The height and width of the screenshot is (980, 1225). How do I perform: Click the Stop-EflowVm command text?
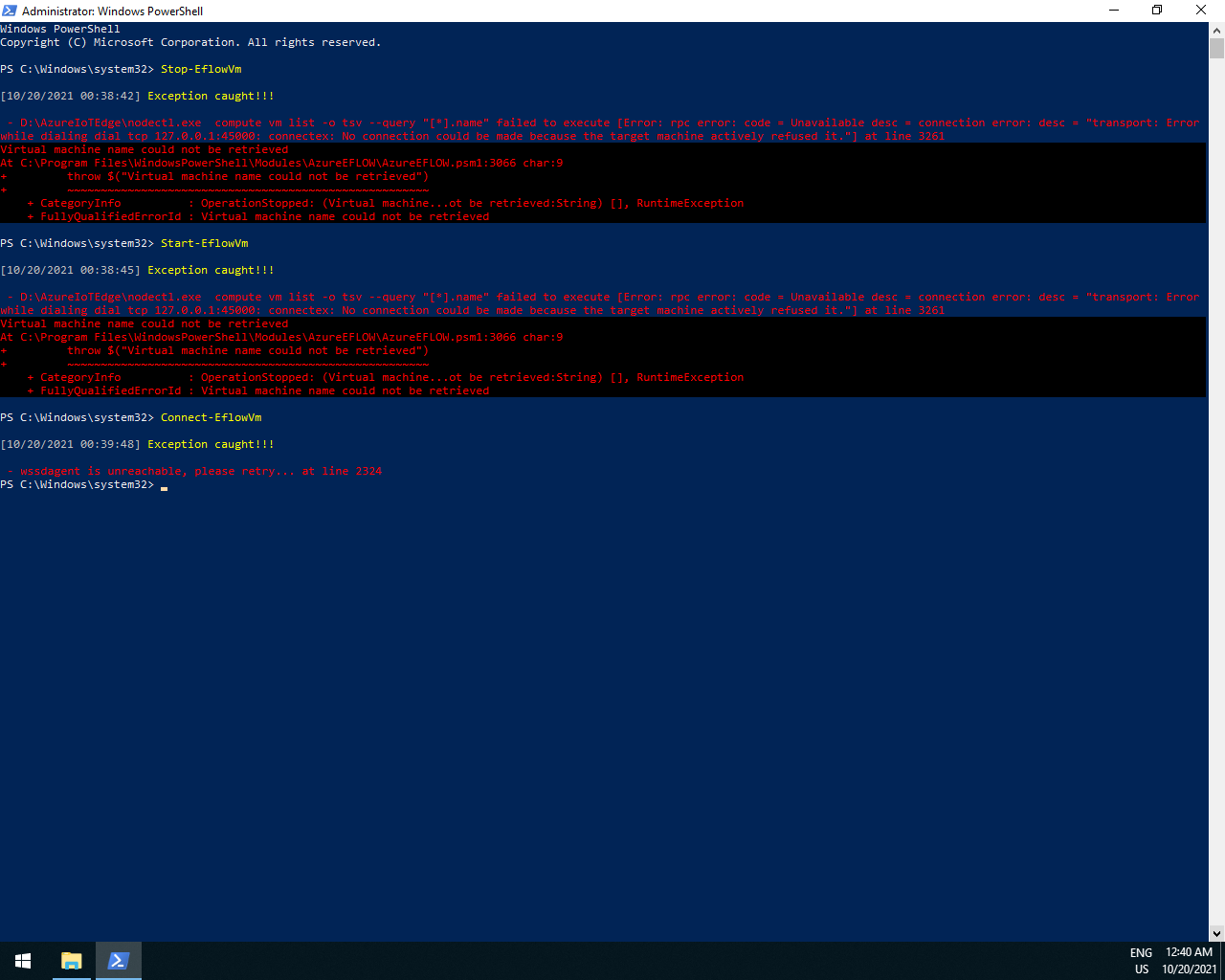click(201, 69)
